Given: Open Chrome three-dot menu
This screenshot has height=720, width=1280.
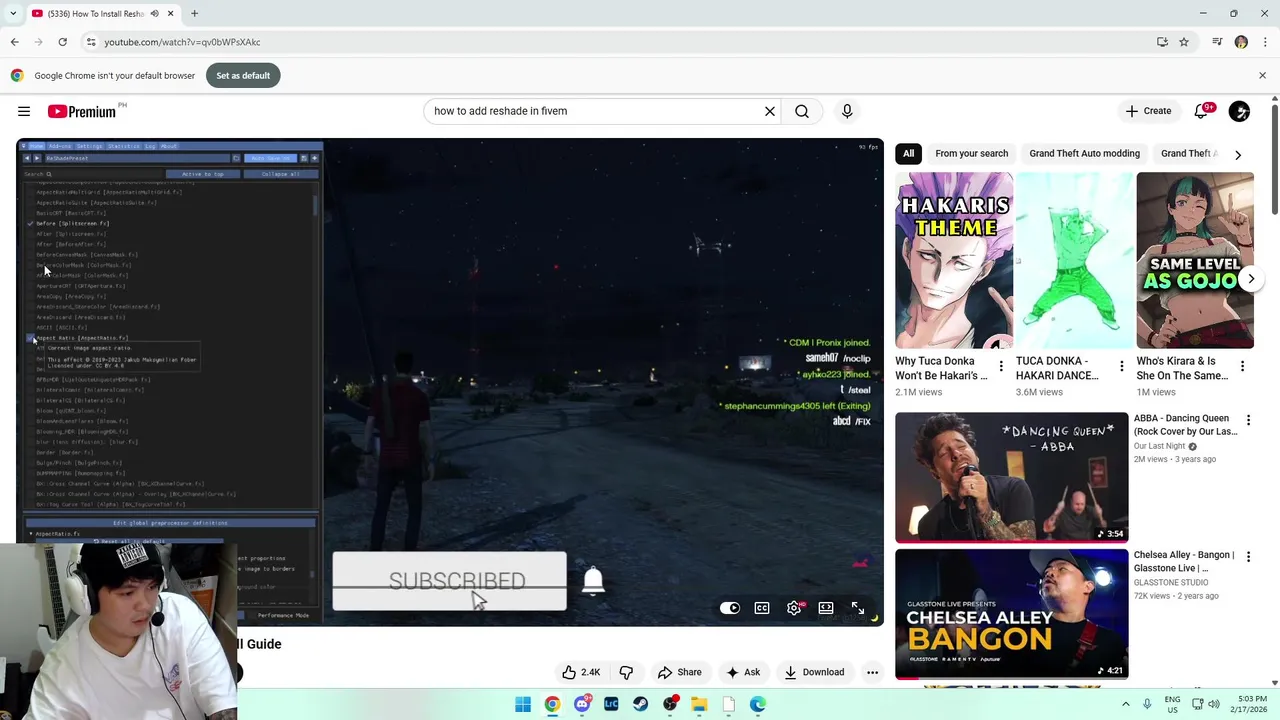Looking at the screenshot, I should coord(1265,42).
